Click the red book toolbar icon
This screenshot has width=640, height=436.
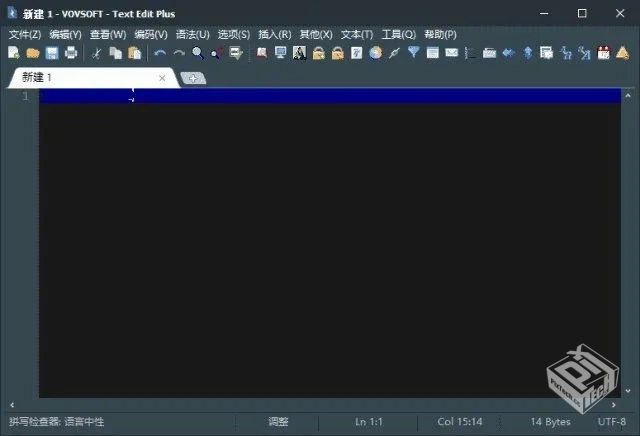262,53
